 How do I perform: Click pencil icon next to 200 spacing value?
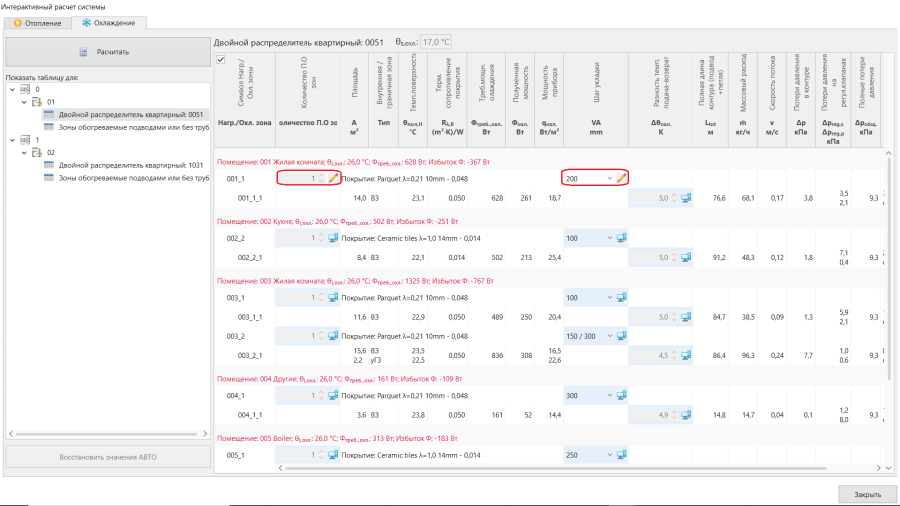point(621,178)
